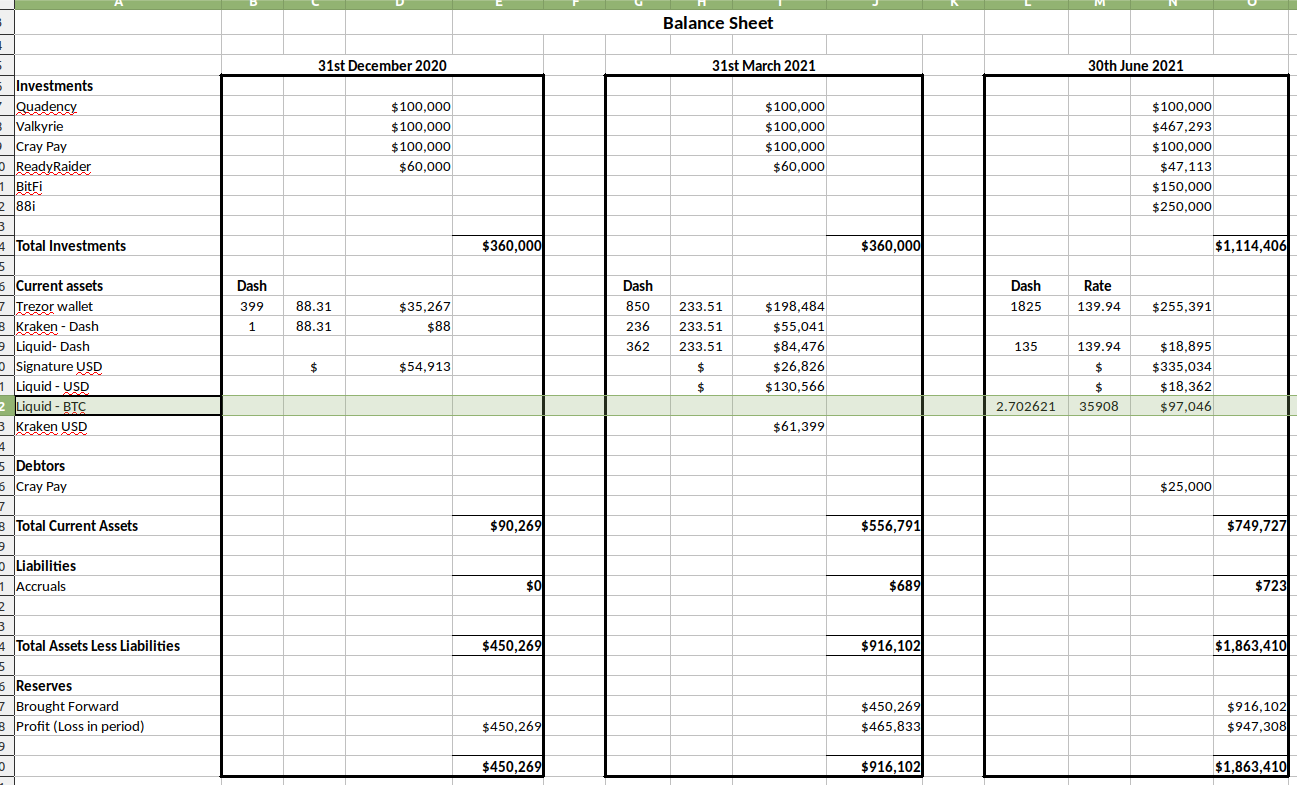Click the $61,399 Kraken USD value
The height and width of the screenshot is (785, 1297).
(799, 426)
